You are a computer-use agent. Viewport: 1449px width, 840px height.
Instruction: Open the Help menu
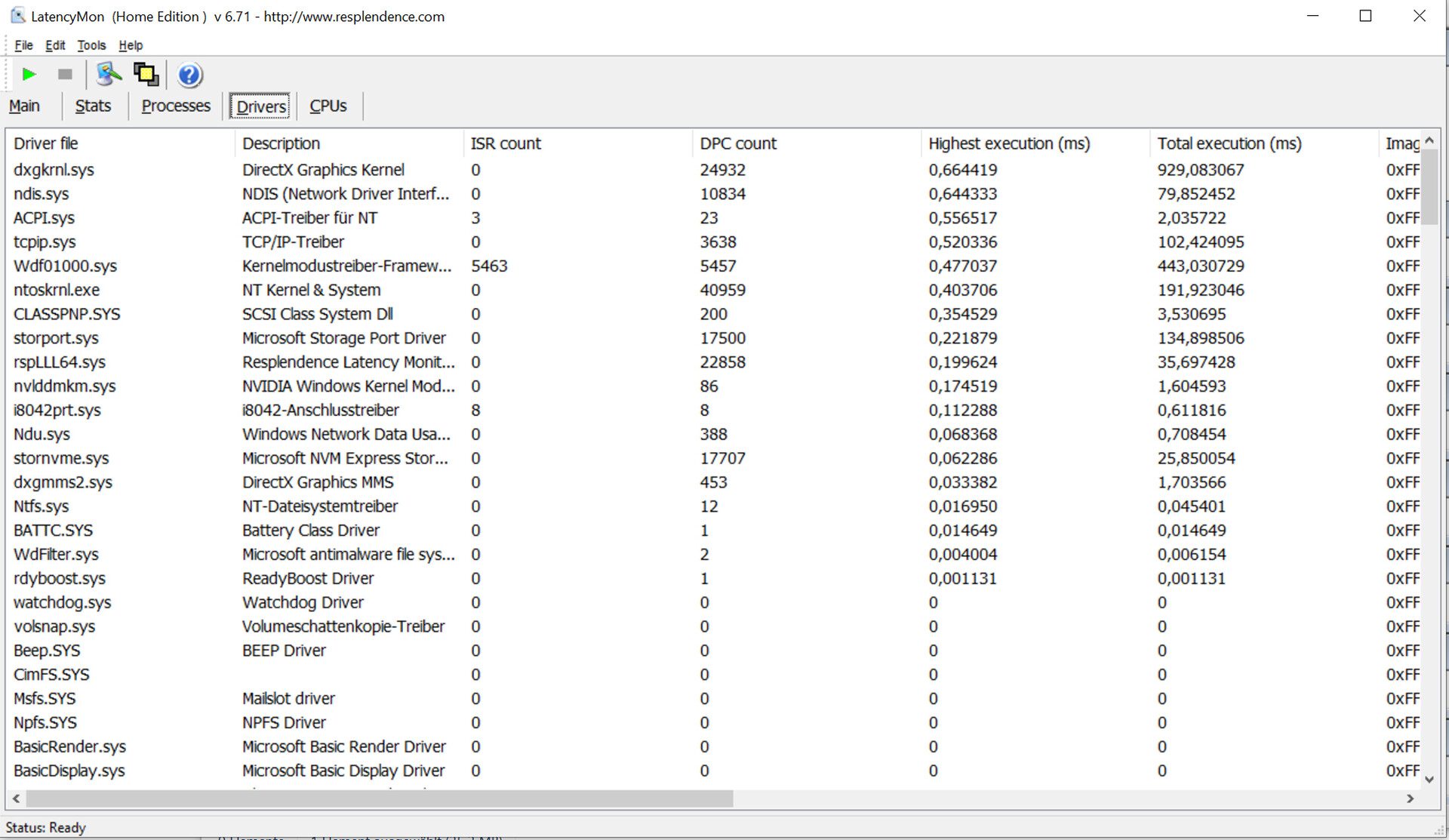coord(131,45)
